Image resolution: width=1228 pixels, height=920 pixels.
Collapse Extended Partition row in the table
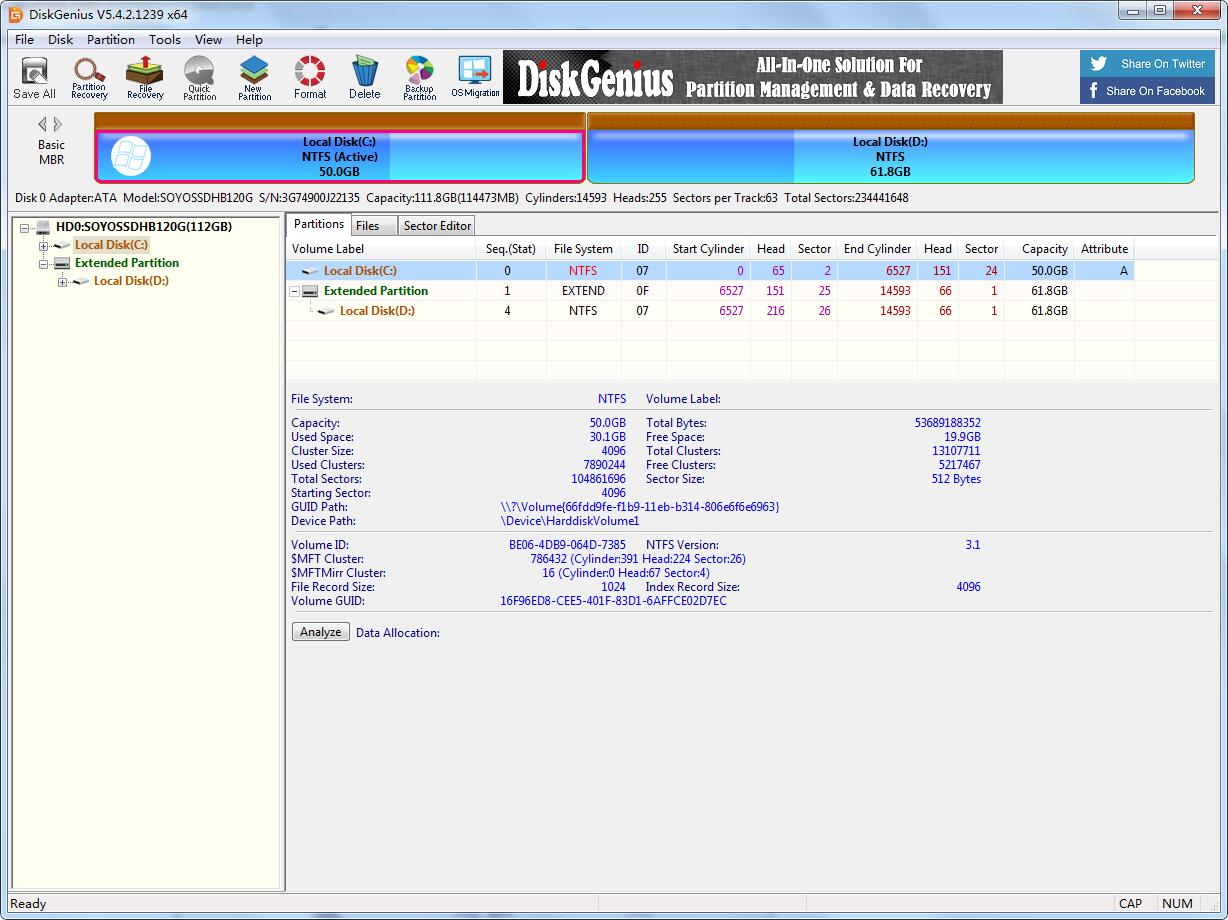tap(295, 291)
